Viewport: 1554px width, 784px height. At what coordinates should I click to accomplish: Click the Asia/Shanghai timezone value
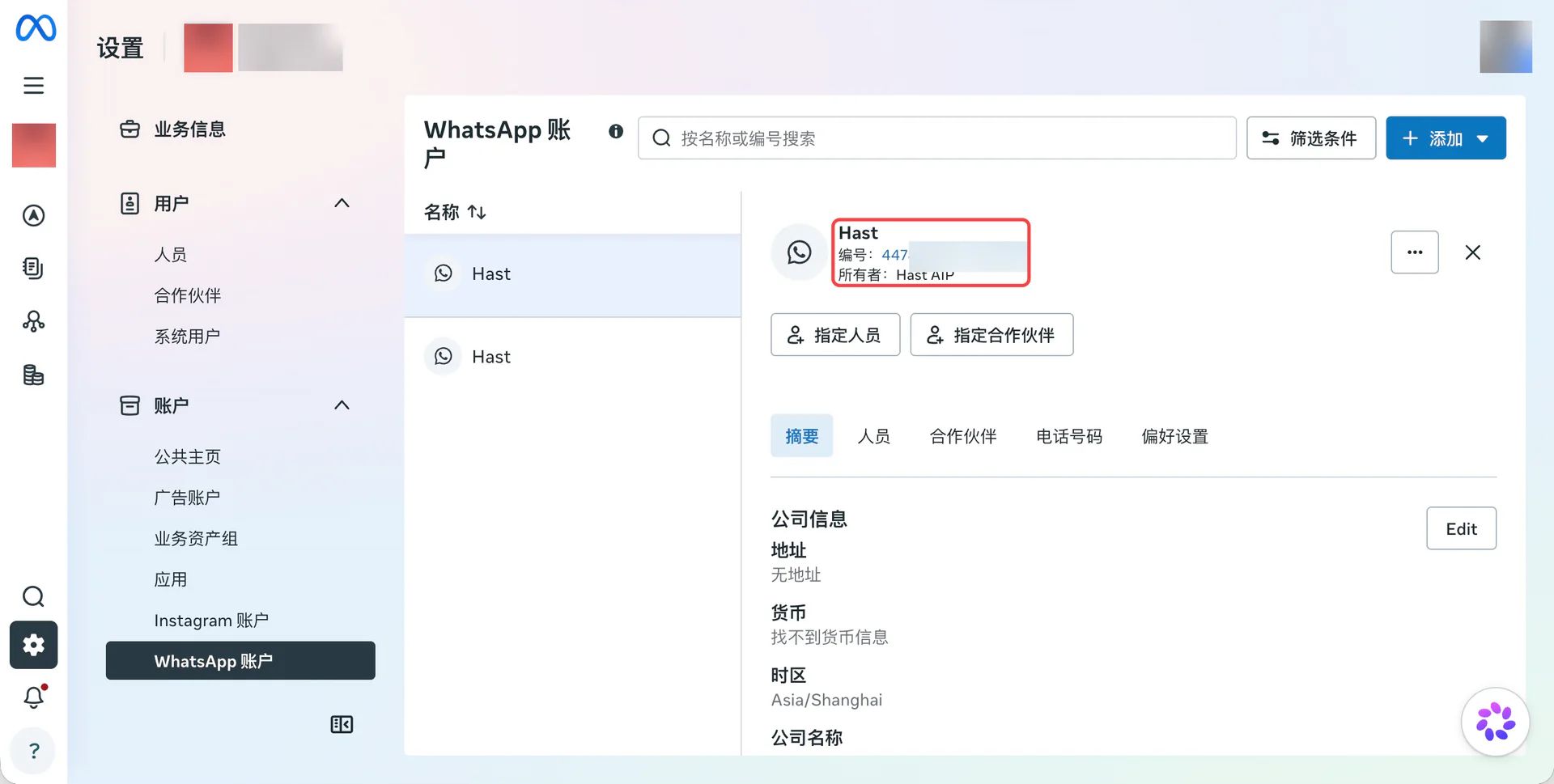(826, 700)
